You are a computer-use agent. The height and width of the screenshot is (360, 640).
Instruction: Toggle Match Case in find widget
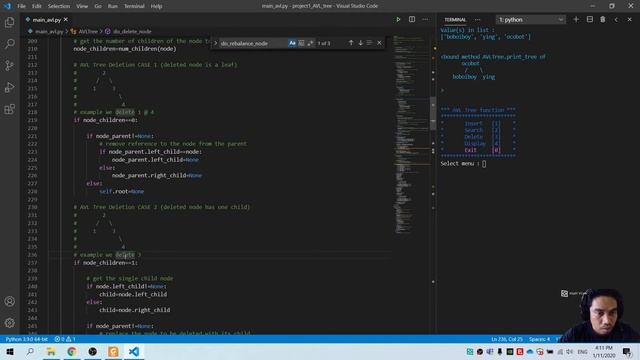pyautogui.click(x=292, y=43)
